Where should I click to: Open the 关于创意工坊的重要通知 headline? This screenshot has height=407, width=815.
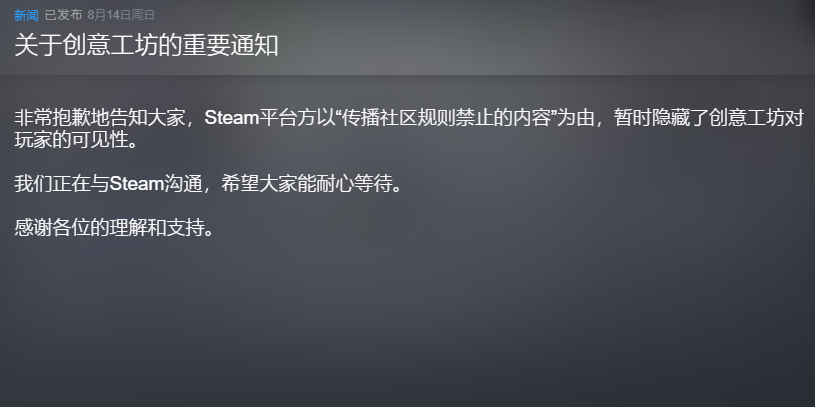(146, 46)
